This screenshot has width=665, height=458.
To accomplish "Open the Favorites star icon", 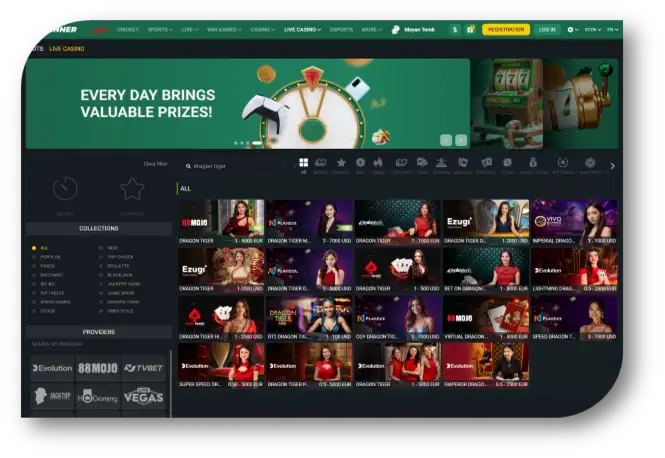I will coord(132,188).
